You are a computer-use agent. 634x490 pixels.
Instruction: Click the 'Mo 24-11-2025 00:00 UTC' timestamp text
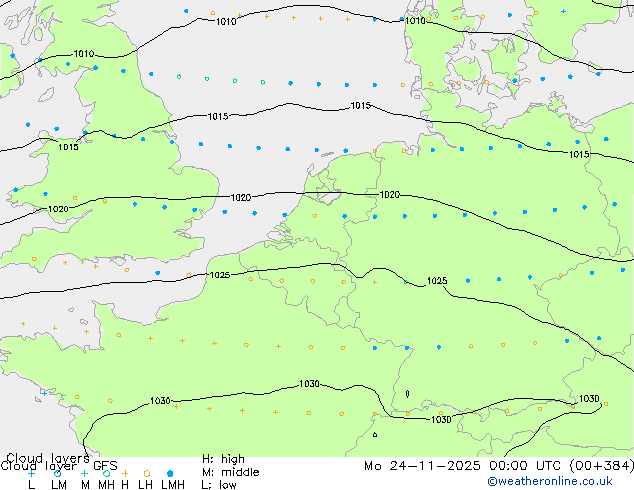coord(465,466)
